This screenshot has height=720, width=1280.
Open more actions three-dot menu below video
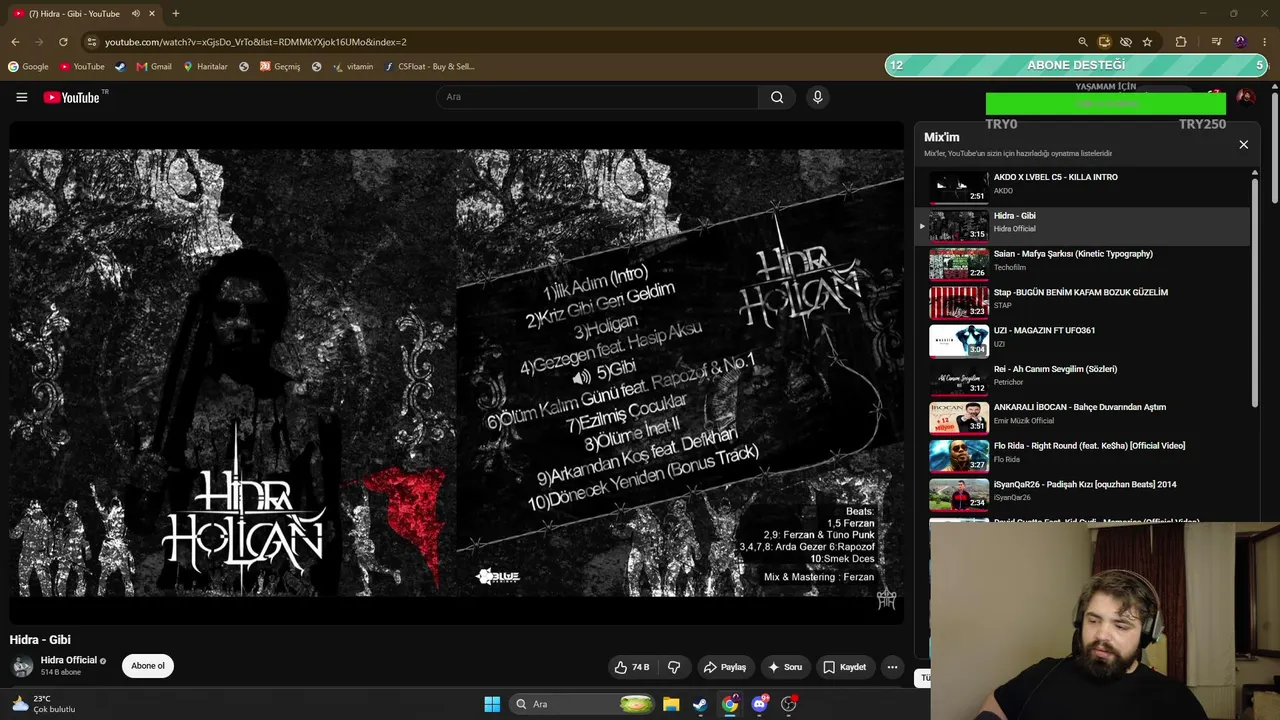[892, 667]
